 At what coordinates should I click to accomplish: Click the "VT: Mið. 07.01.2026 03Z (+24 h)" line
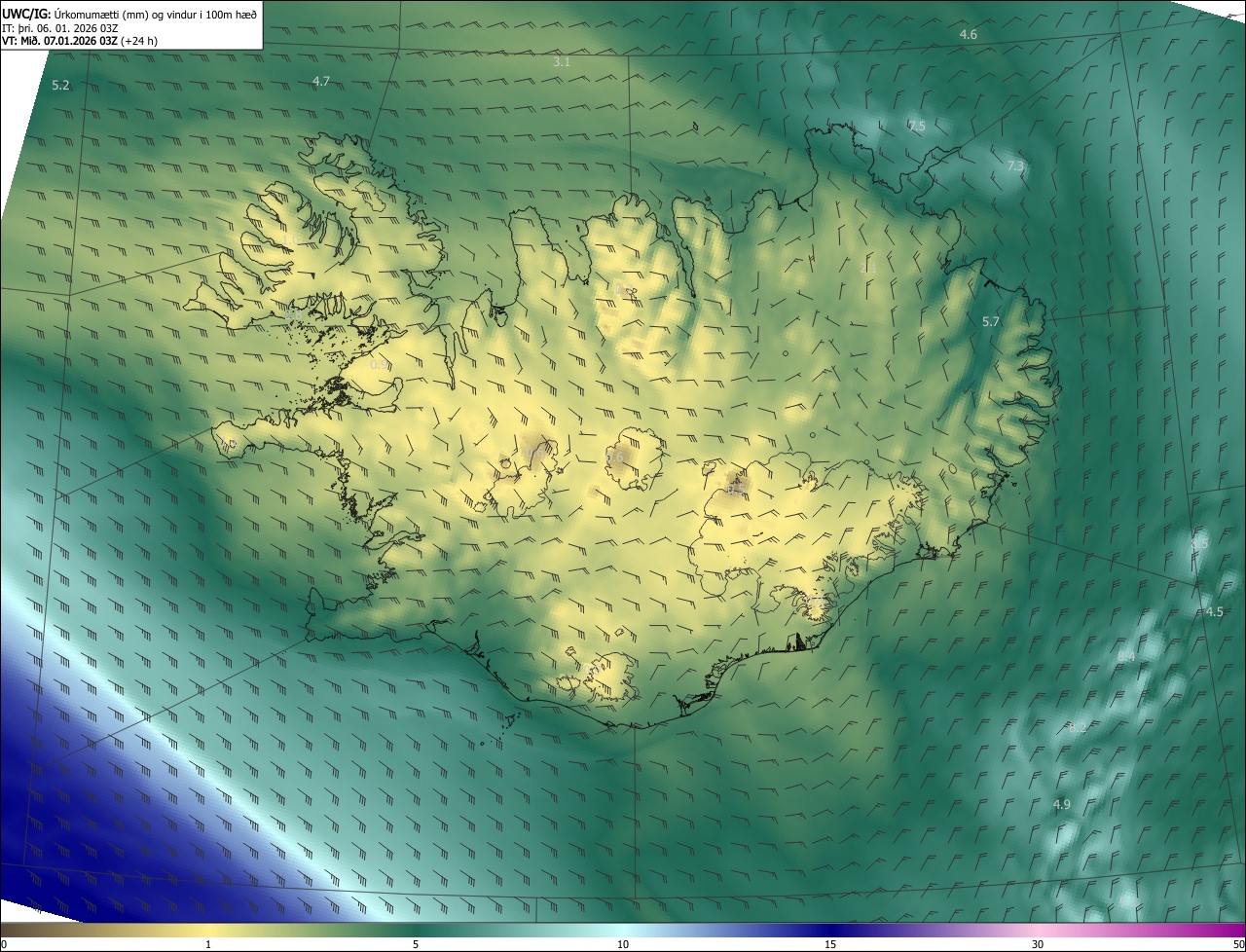tap(80, 41)
